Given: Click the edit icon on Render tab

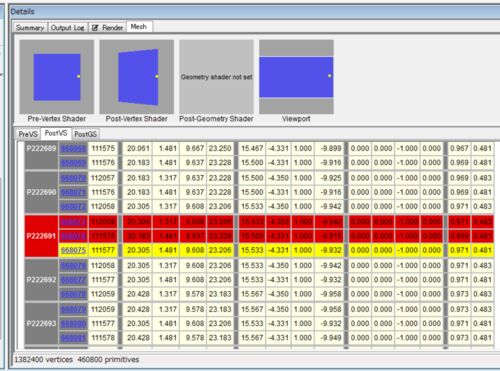Looking at the screenshot, I should click(95, 28).
